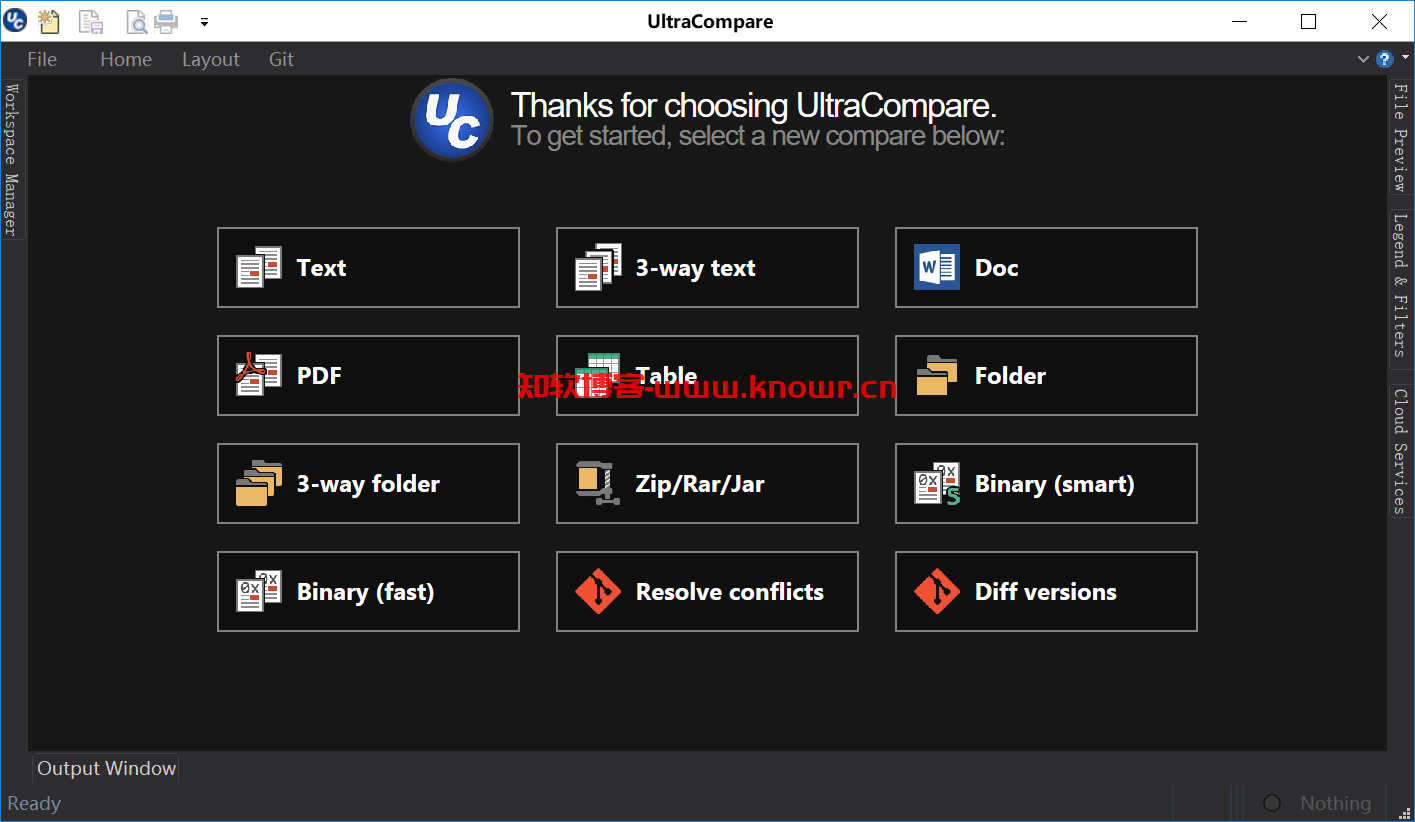Open the Output Window tab
1415x822 pixels.
pyautogui.click(x=106, y=768)
